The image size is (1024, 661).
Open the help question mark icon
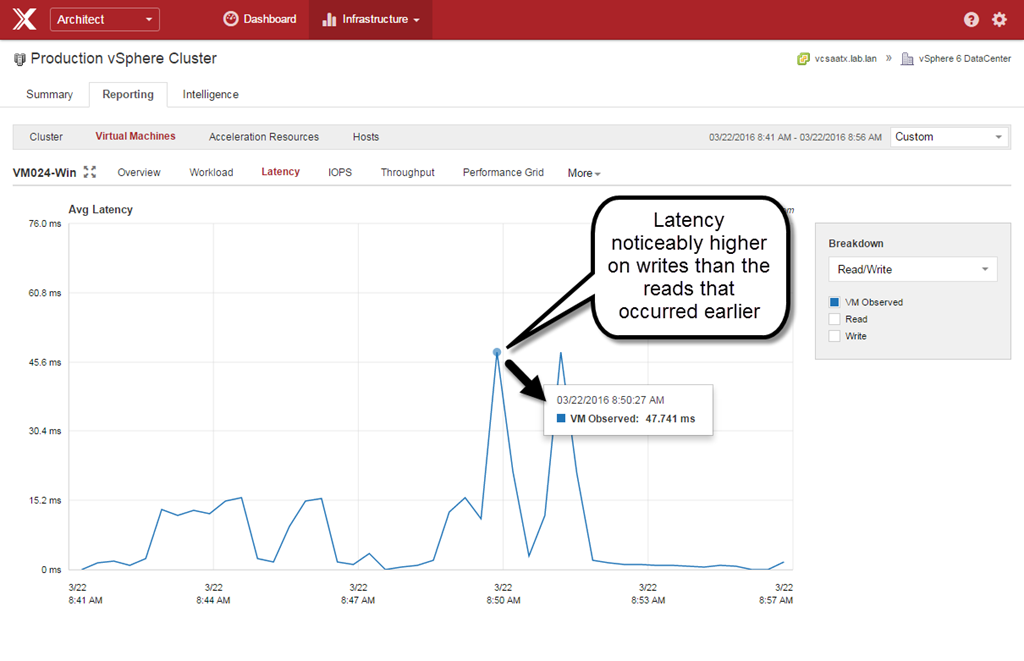[x=971, y=20]
